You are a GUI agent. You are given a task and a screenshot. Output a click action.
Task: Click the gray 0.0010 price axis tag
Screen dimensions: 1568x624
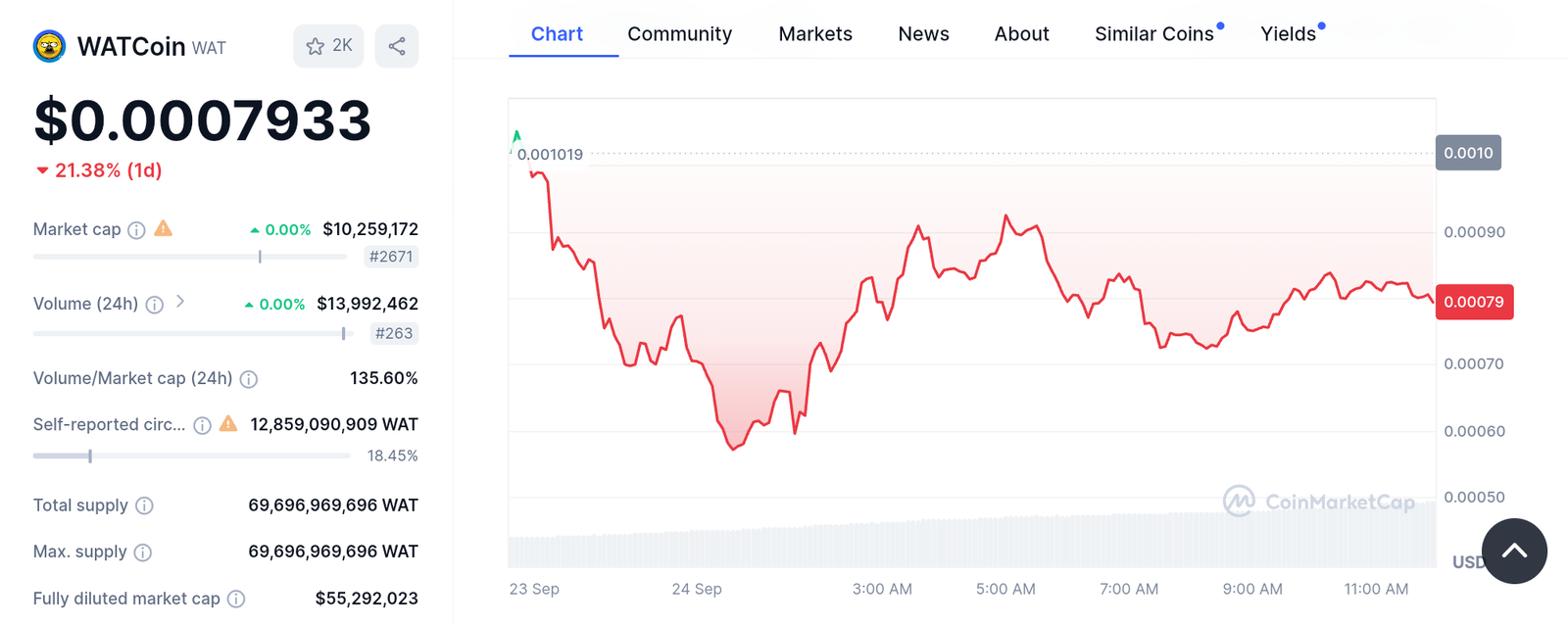[1468, 153]
